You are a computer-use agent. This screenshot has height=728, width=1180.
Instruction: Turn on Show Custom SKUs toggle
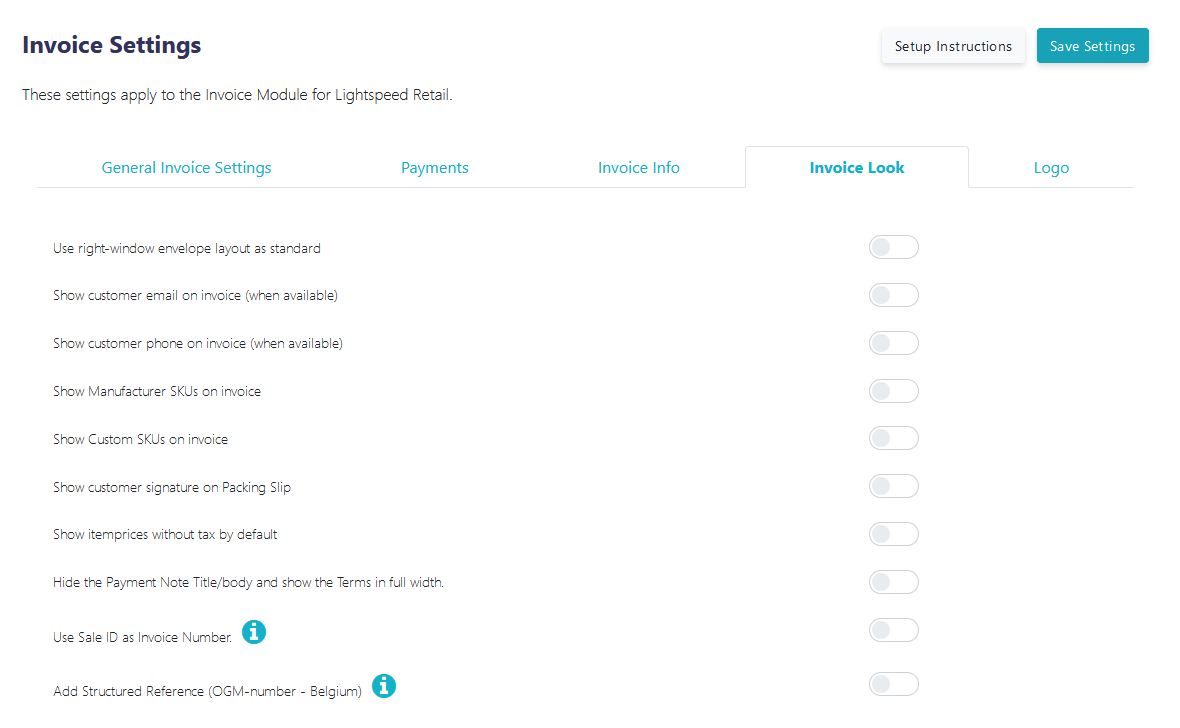(893, 438)
